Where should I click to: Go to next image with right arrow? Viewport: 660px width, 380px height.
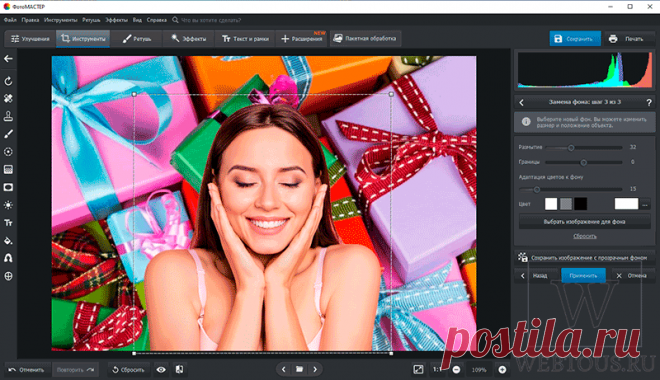[315, 369]
